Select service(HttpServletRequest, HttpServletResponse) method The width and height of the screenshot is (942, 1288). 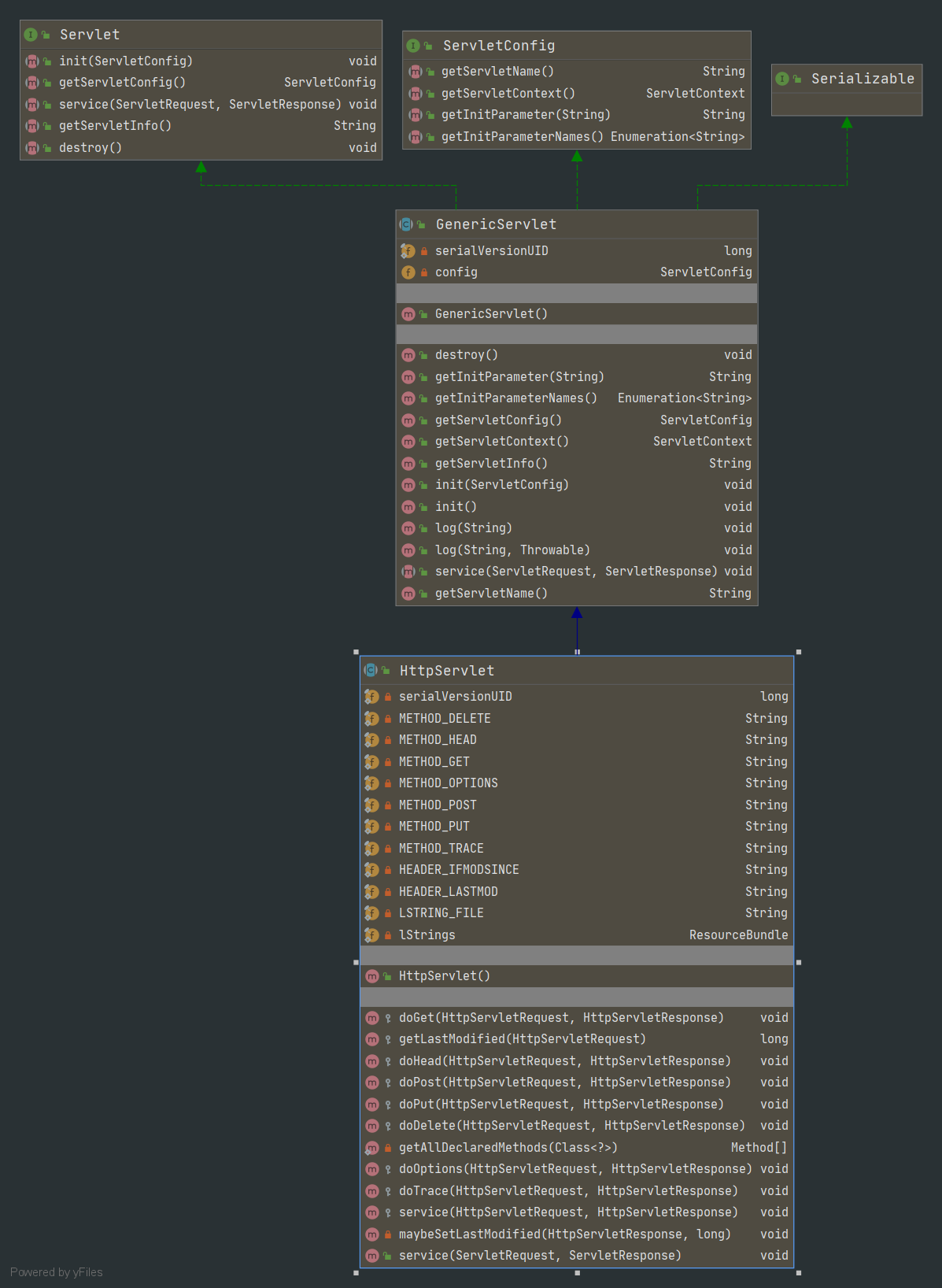pos(577,1212)
